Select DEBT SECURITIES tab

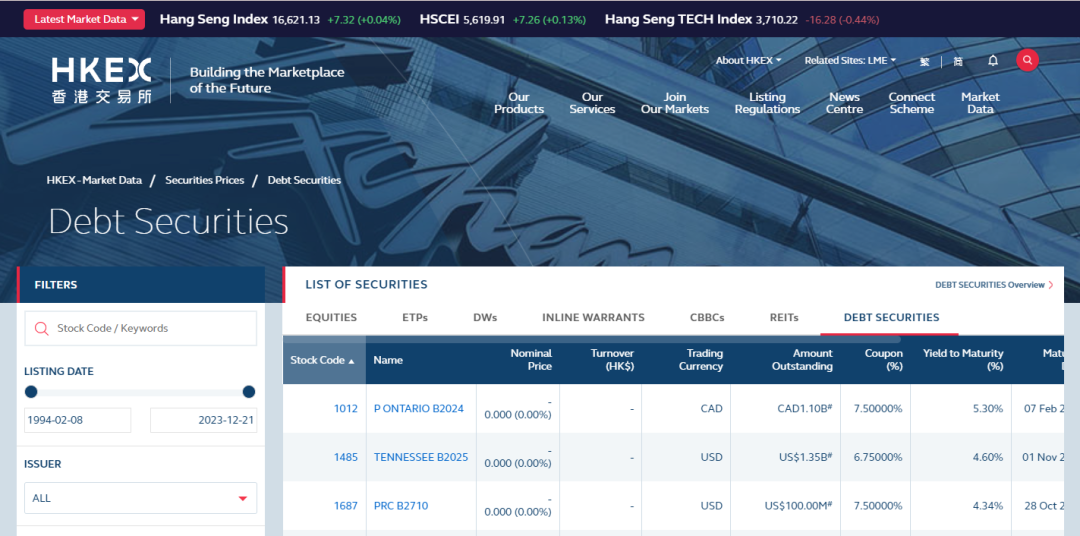[891, 318]
